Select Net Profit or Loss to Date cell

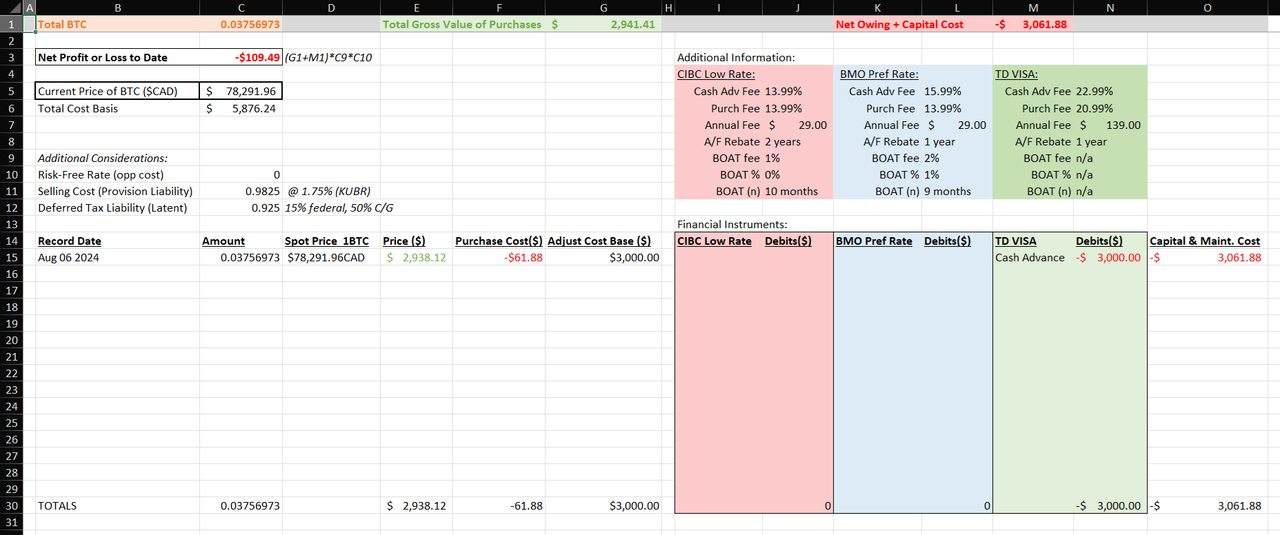[x=117, y=58]
